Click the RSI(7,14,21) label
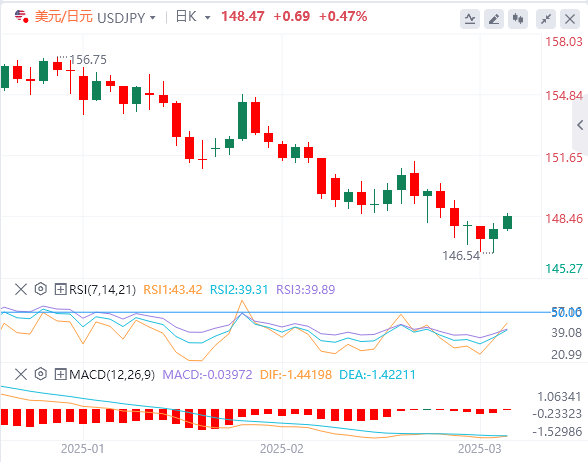This screenshot has height=462, width=588. (102, 290)
